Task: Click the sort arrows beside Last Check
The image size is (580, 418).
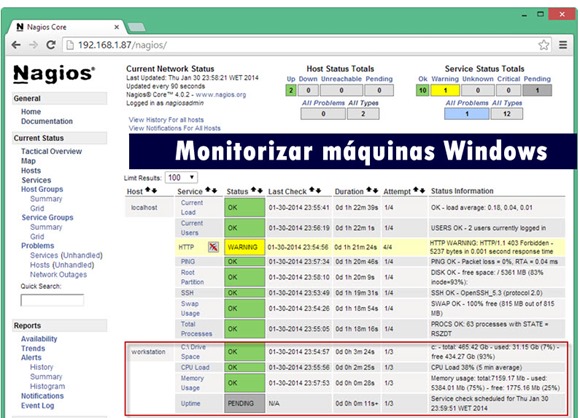Action: pyautogui.click(x=315, y=190)
